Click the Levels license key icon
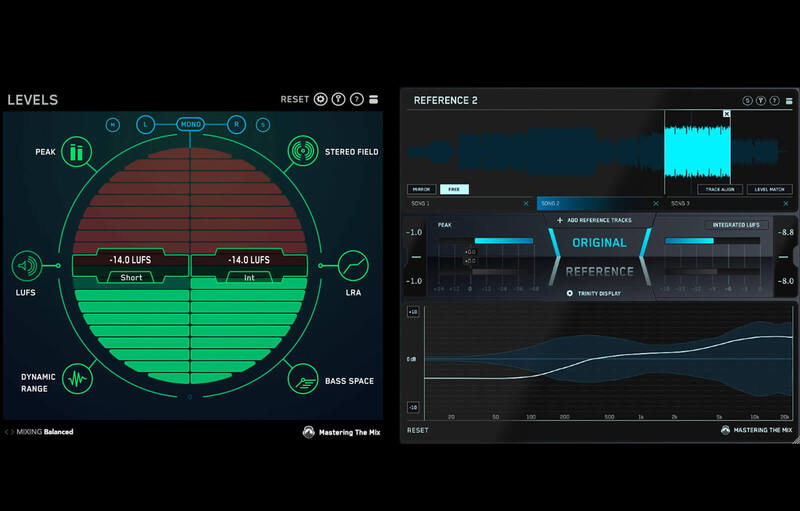800x511 pixels. click(x=338, y=99)
